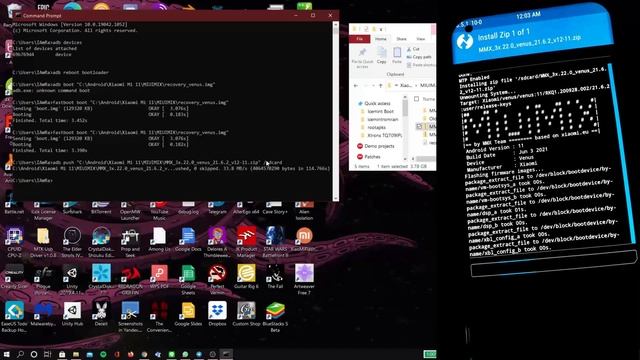Open the Windows Start menu
This screenshot has width=640, height=360.
[x=6, y=354]
